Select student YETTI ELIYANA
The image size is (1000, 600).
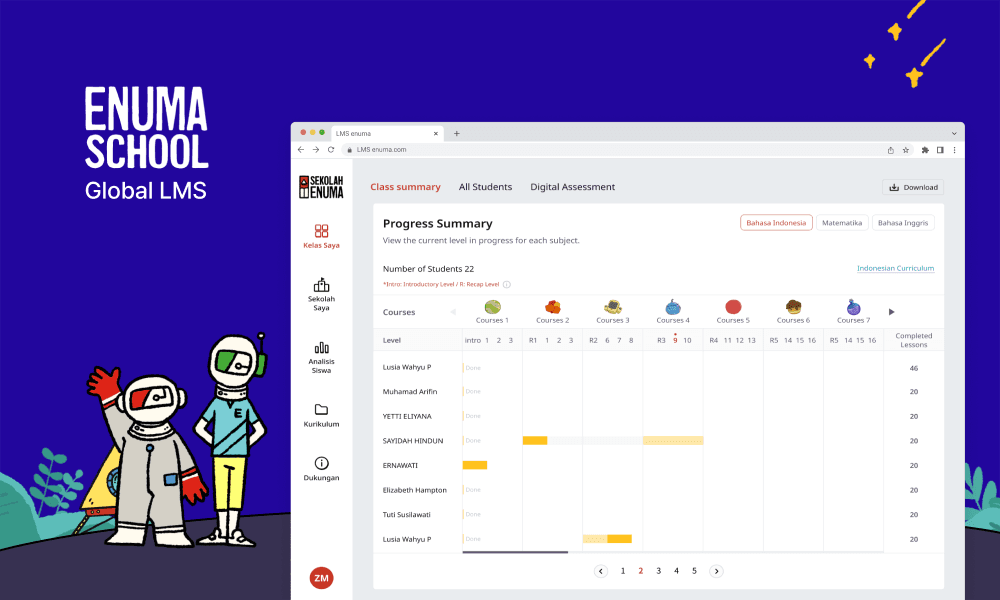pos(407,416)
